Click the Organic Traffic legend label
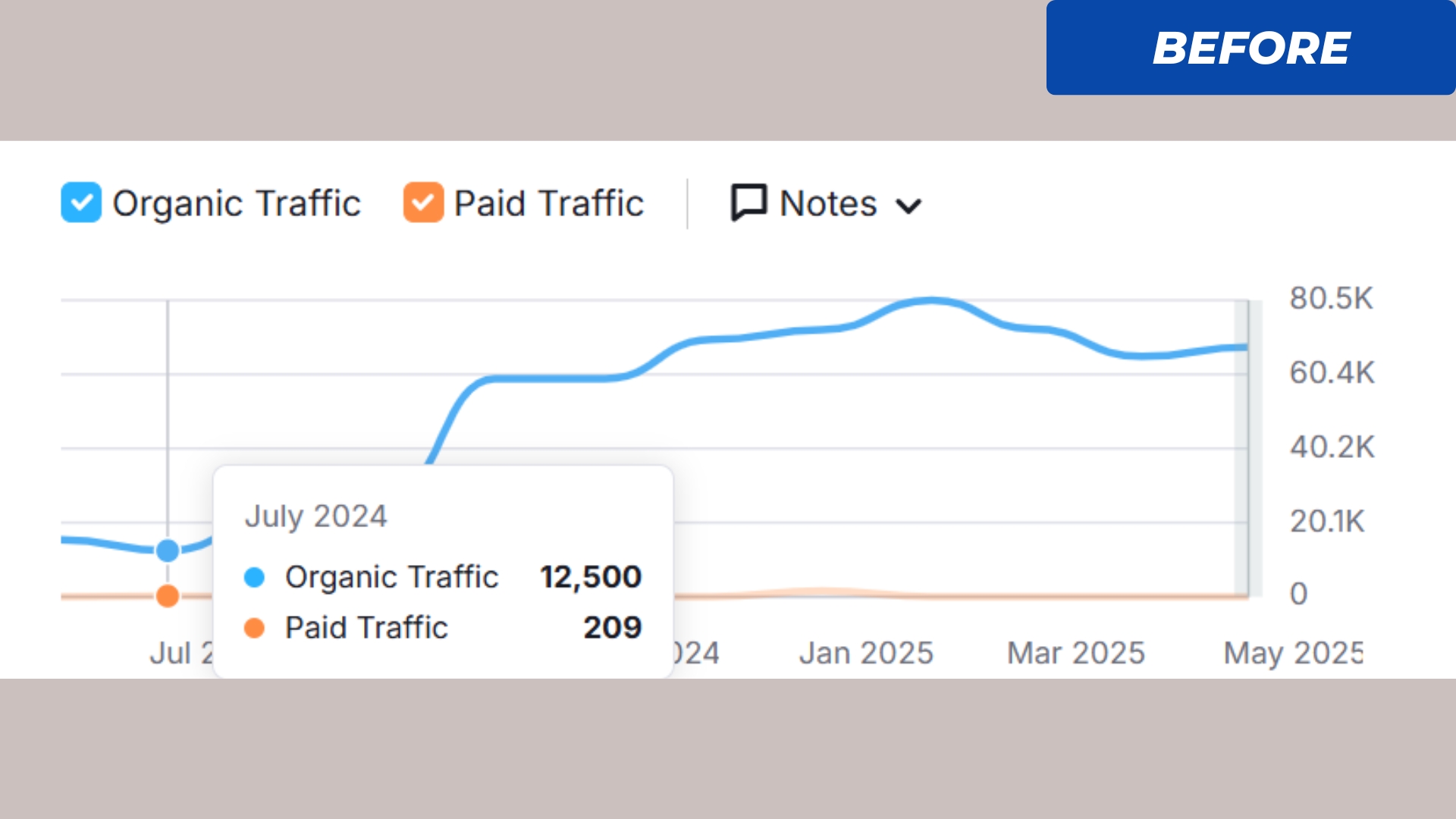1456x819 pixels. click(237, 203)
